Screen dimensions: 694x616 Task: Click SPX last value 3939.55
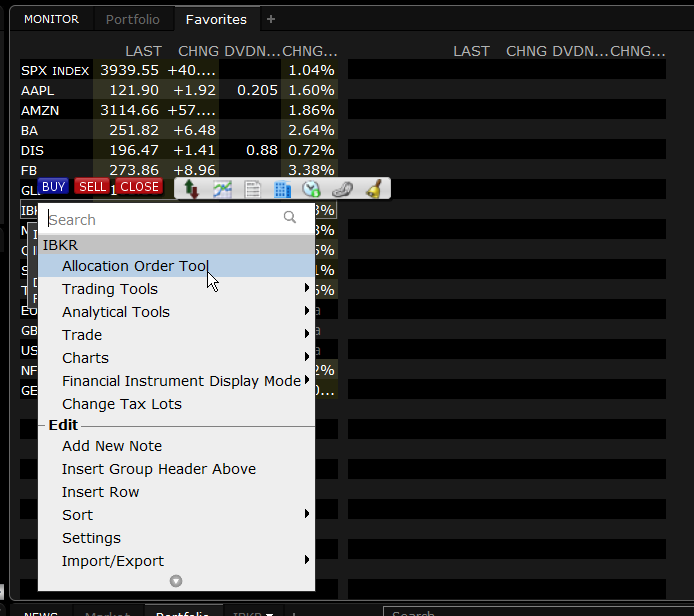tap(129, 70)
